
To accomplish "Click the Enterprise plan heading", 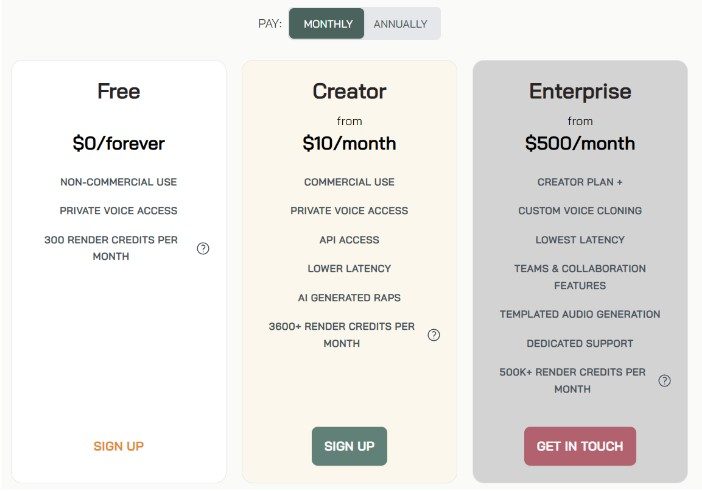I will (x=580, y=91).
